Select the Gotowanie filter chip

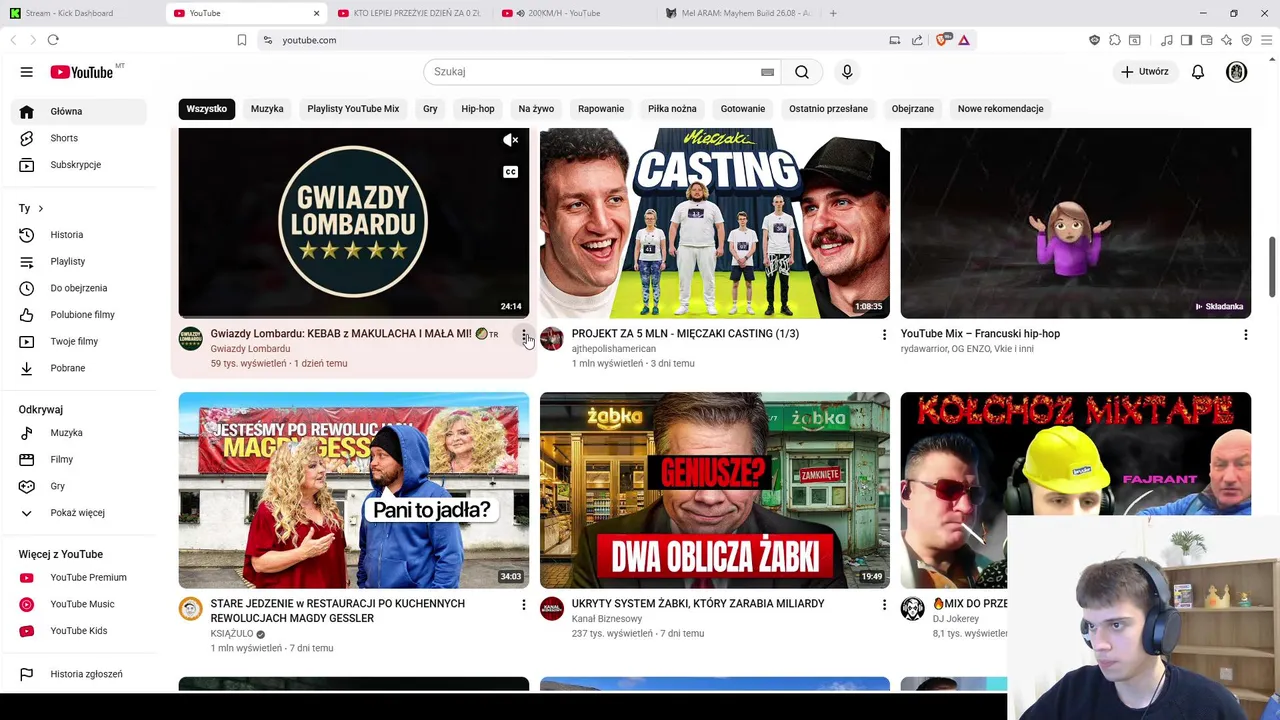tap(743, 108)
